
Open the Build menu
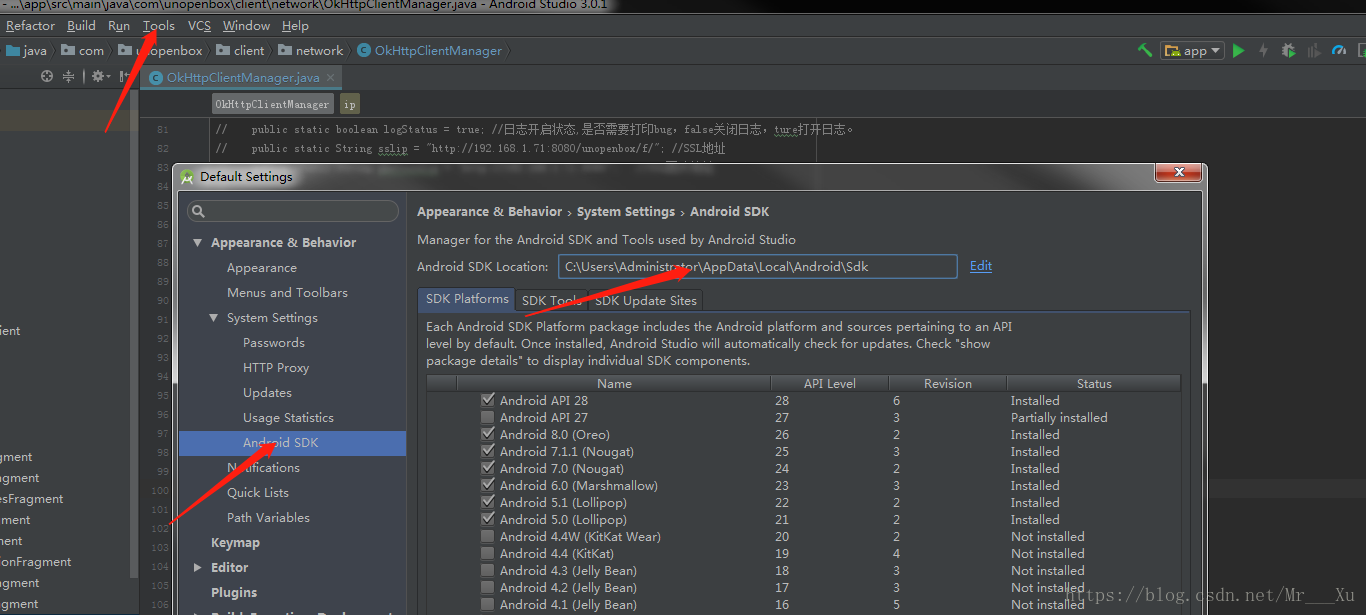click(x=81, y=25)
